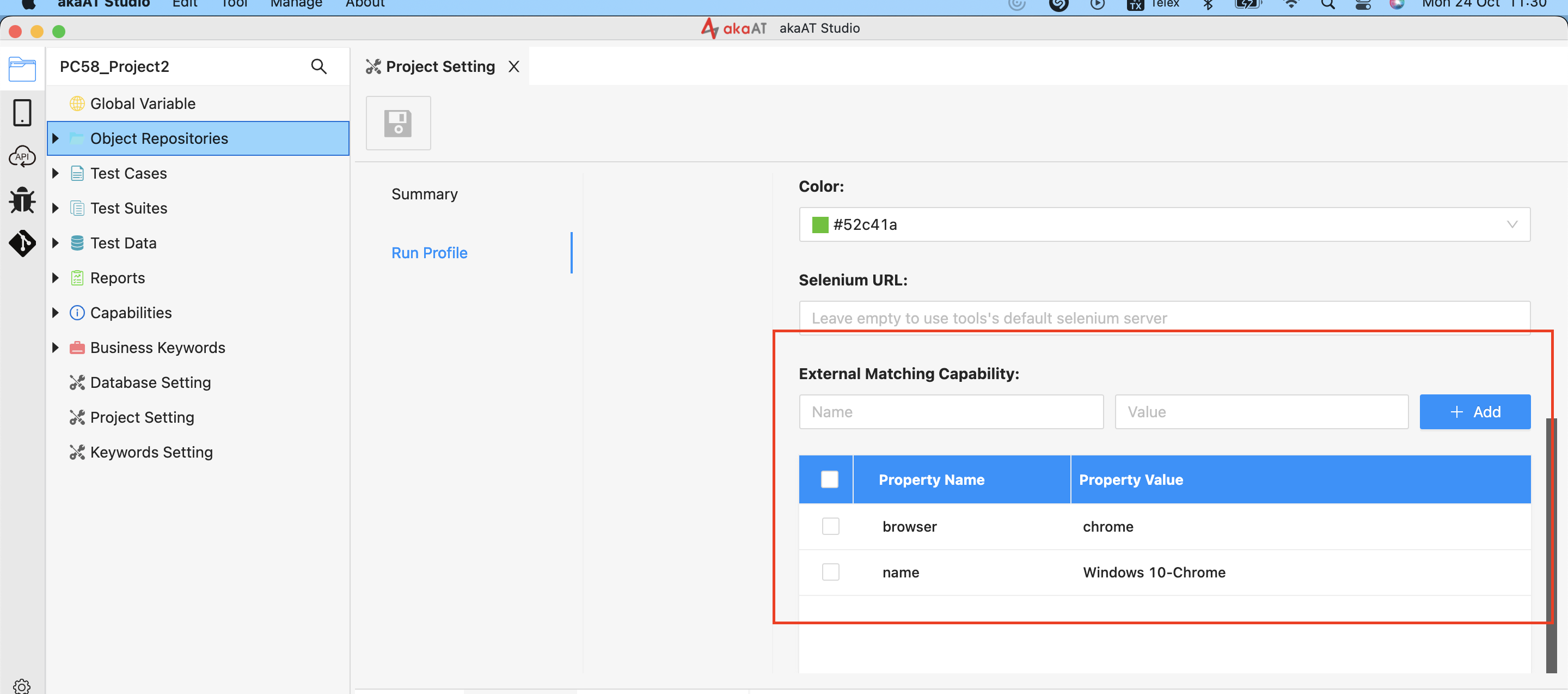
Task: Open macOS Spotlight search in menu bar
Action: pyautogui.click(x=1327, y=4)
